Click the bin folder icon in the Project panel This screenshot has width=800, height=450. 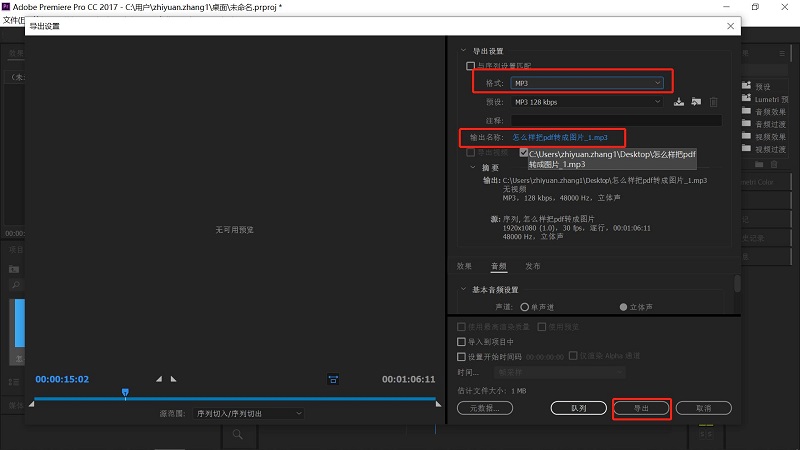coord(14,269)
